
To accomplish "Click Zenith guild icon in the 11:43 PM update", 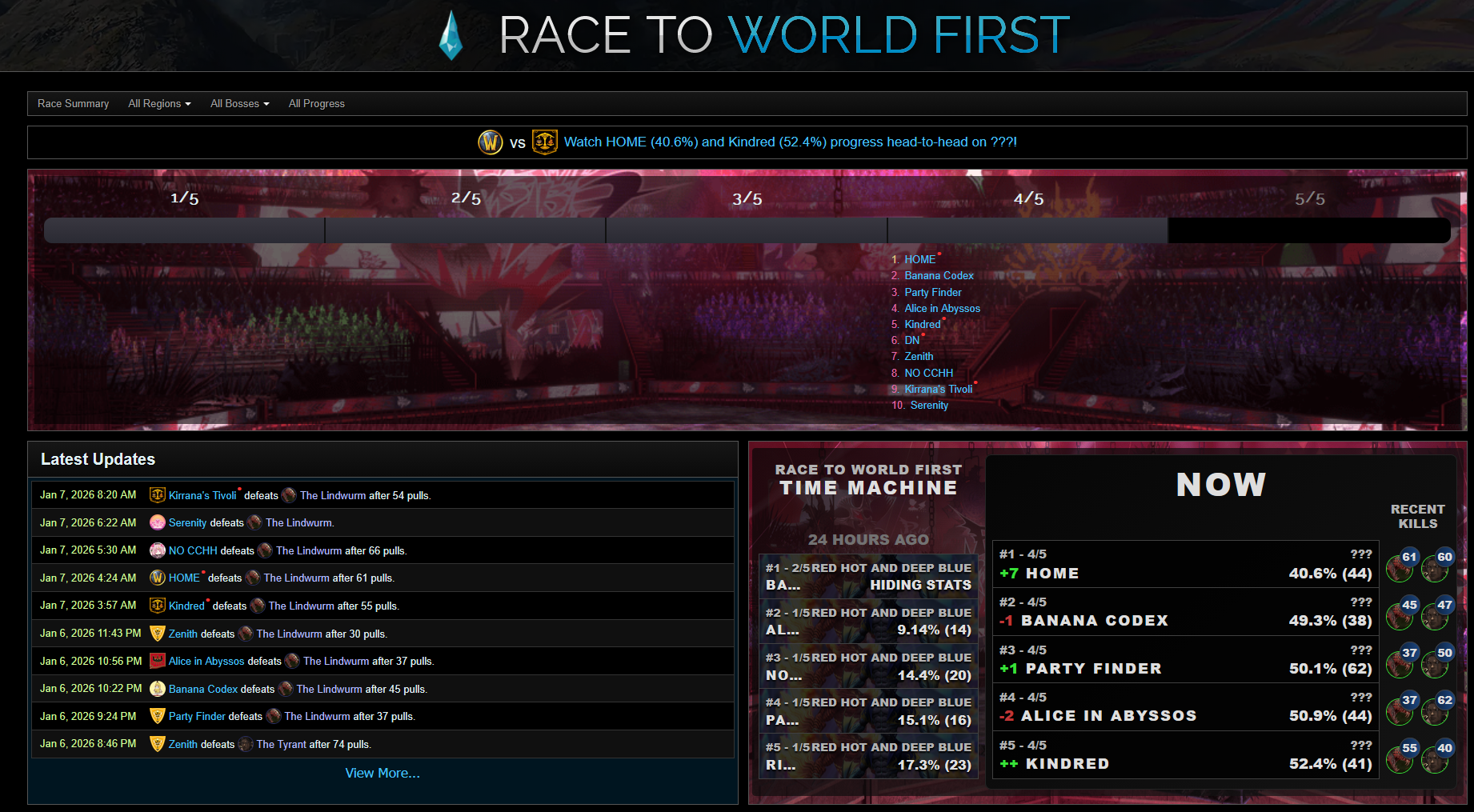I will tap(158, 634).
